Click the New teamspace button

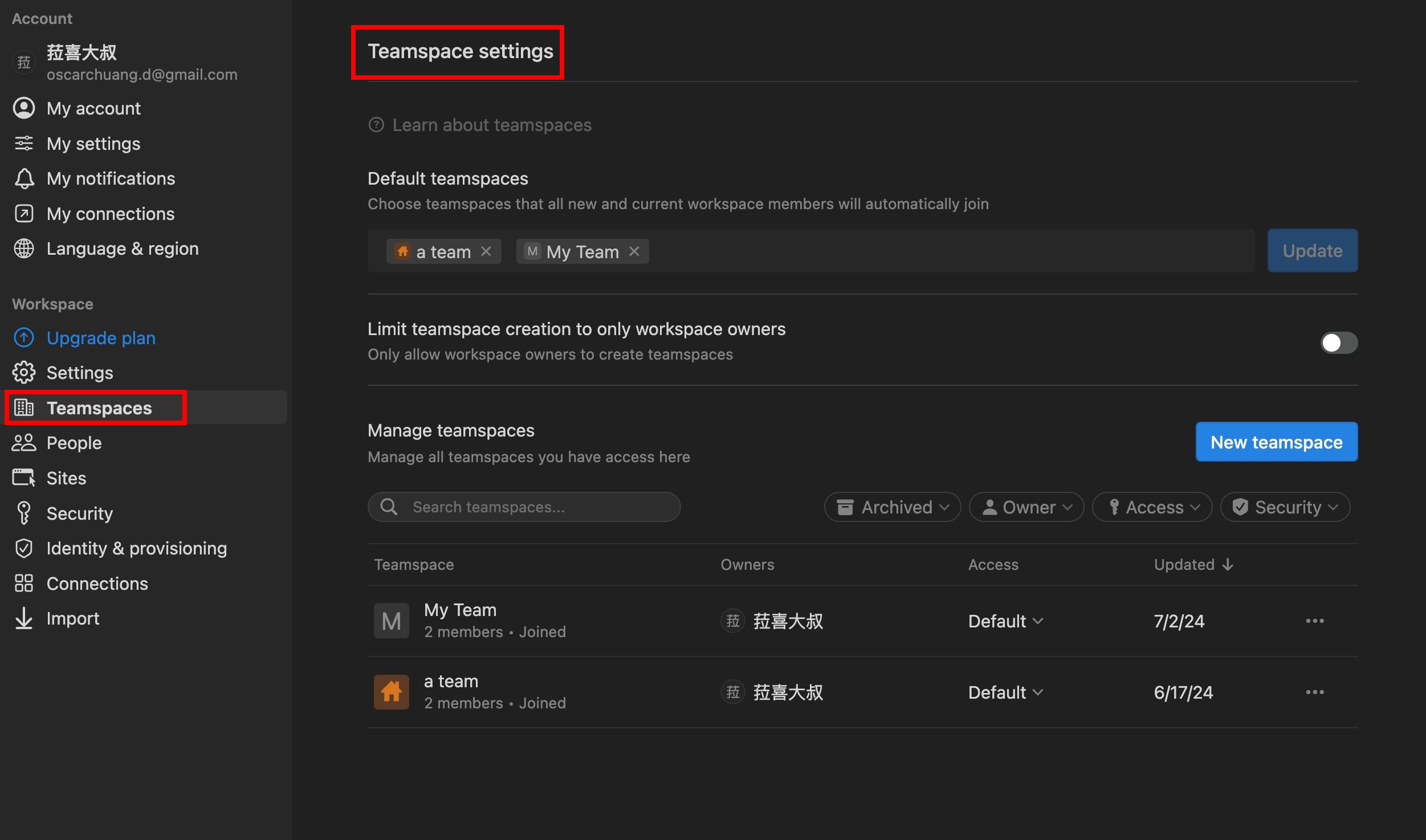1276,442
